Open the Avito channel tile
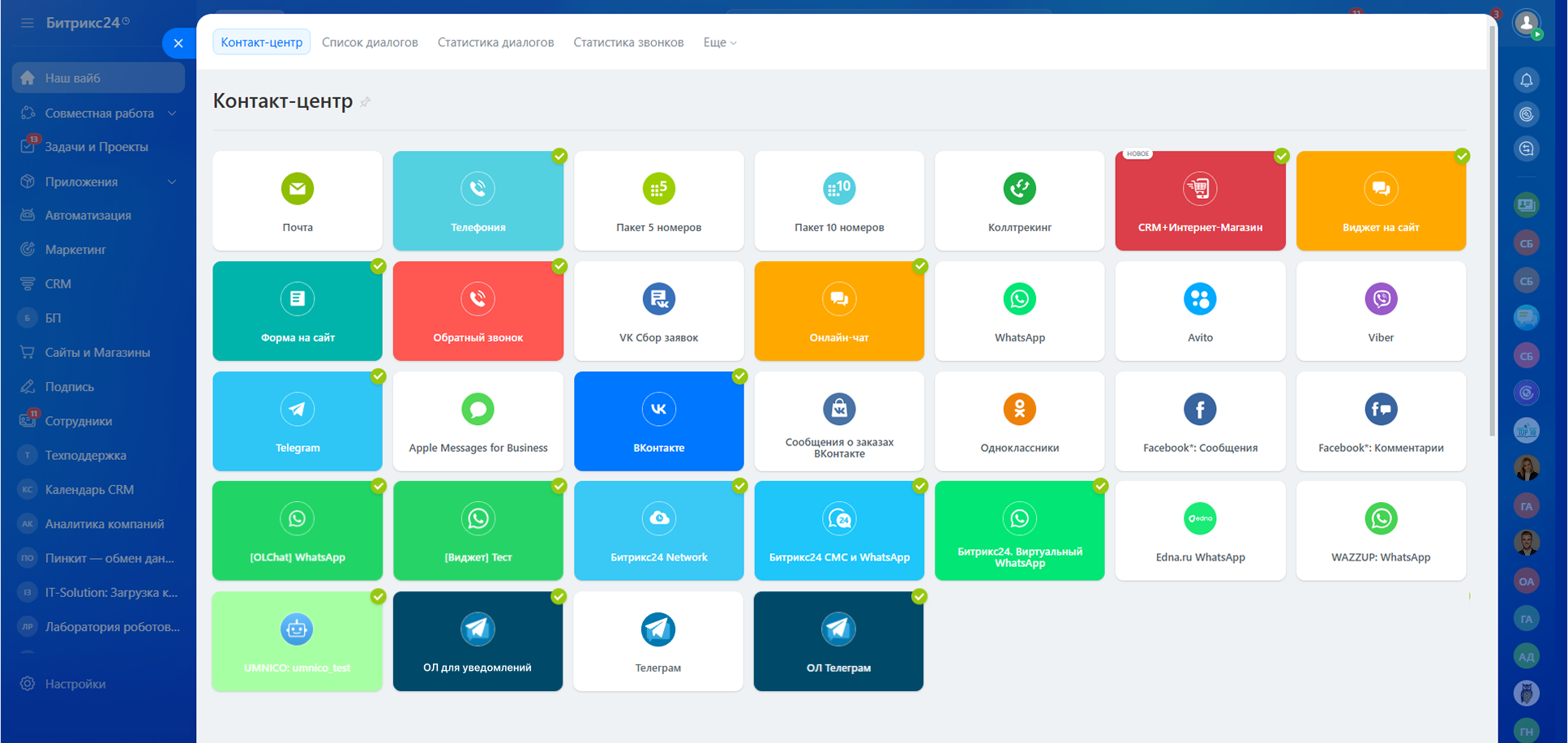Viewport: 1568px width, 743px height. click(x=1201, y=311)
